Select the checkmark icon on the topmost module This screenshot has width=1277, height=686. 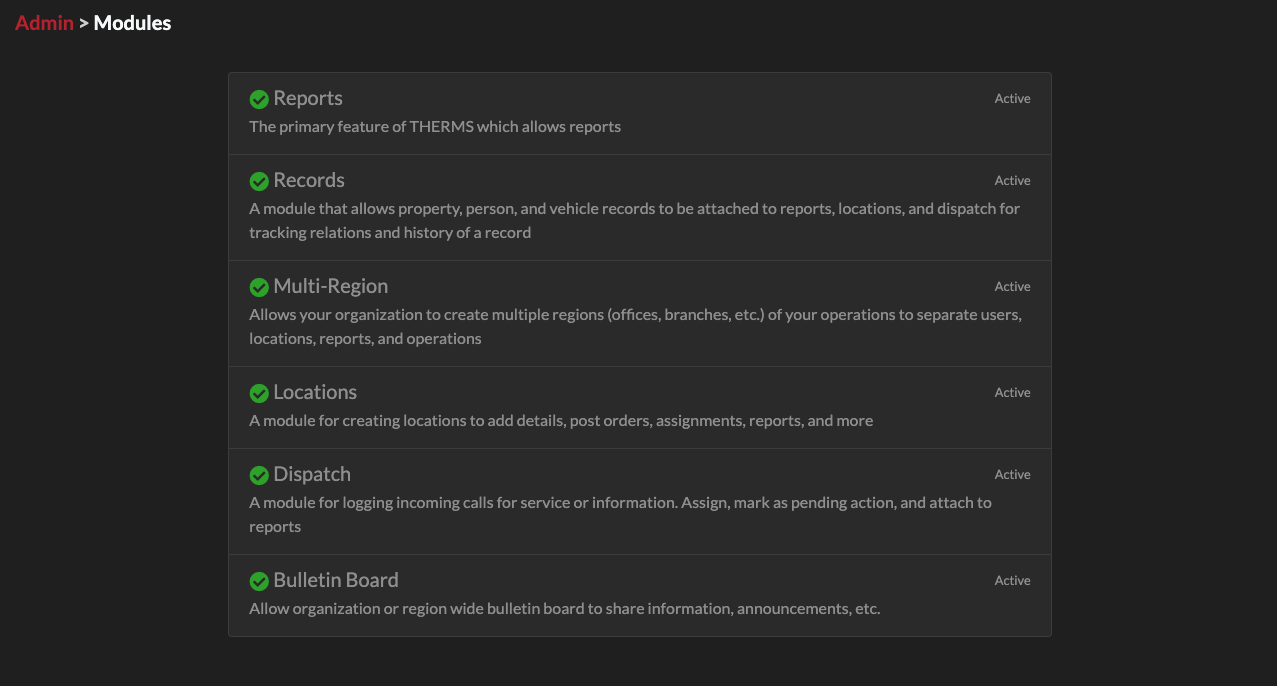click(x=259, y=99)
